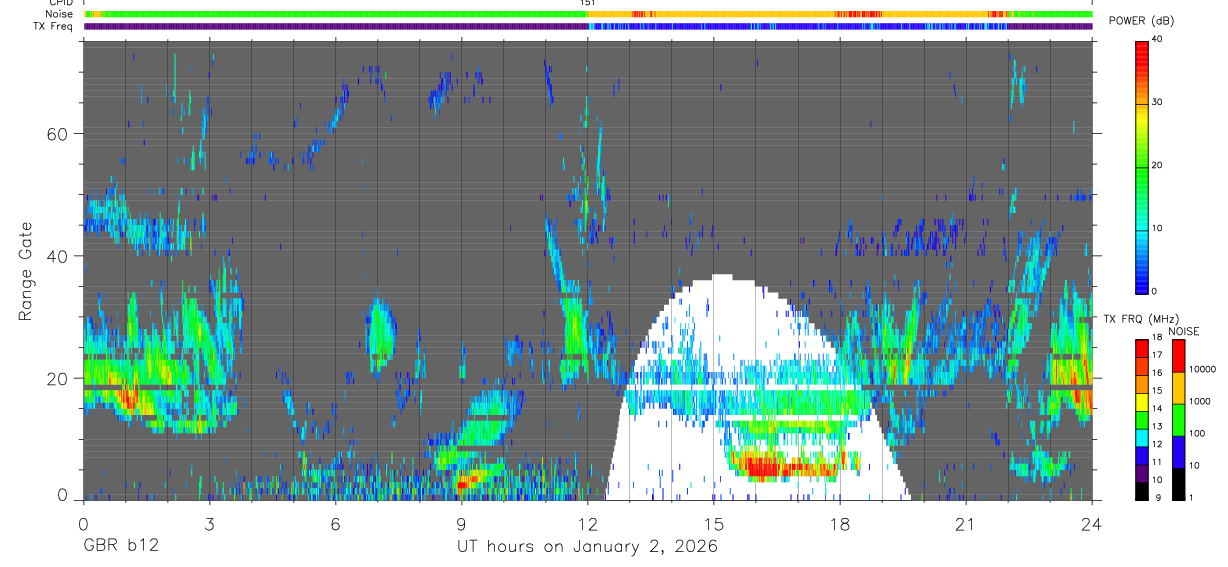Select the blue swatch in NOISE legend
Image resolution: width=1228 pixels, height=567 pixels.
pos(1179,452)
